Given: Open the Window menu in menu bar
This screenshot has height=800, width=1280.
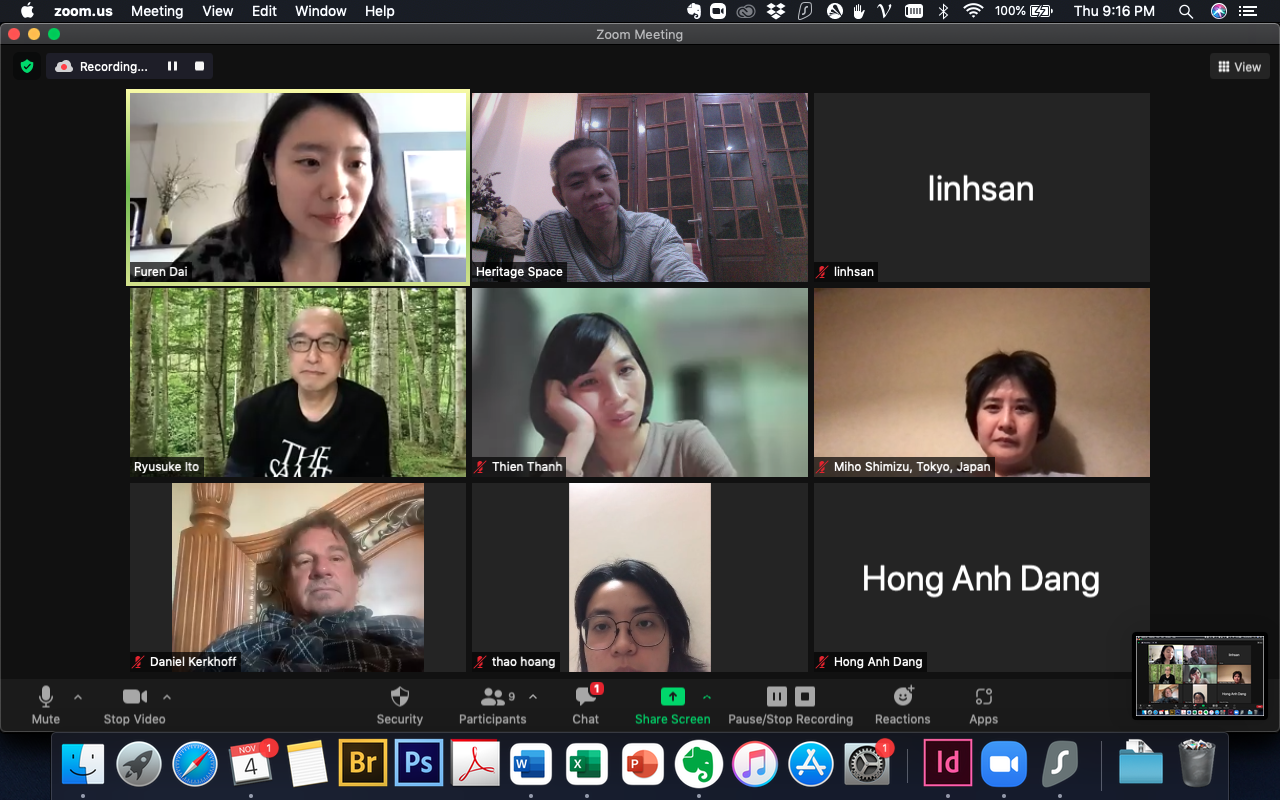Looking at the screenshot, I should coord(320,11).
